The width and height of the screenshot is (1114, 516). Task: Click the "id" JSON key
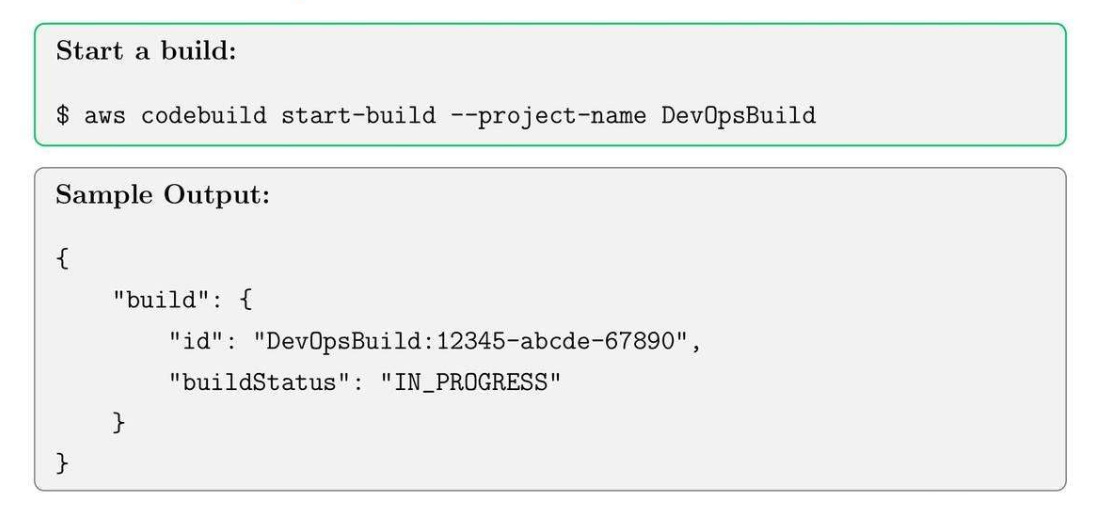[x=203, y=345]
